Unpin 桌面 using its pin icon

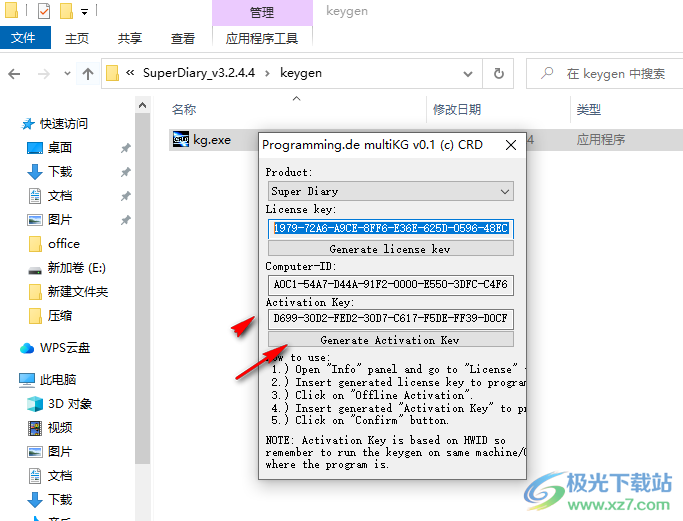[x=125, y=148]
